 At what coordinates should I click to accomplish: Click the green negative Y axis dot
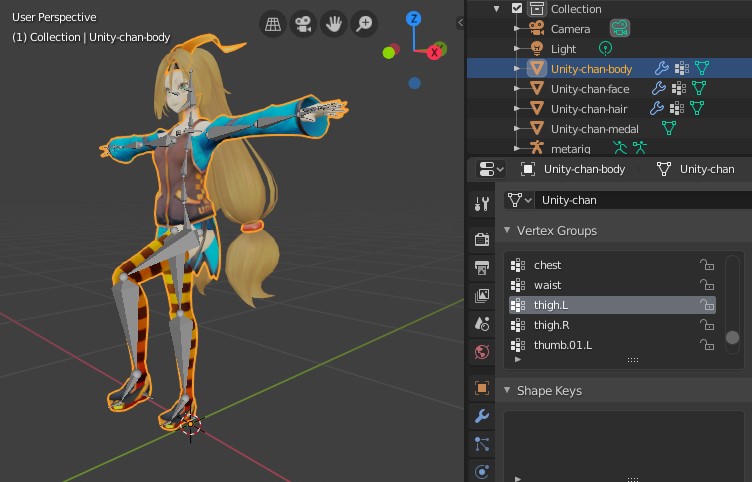(389, 53)
